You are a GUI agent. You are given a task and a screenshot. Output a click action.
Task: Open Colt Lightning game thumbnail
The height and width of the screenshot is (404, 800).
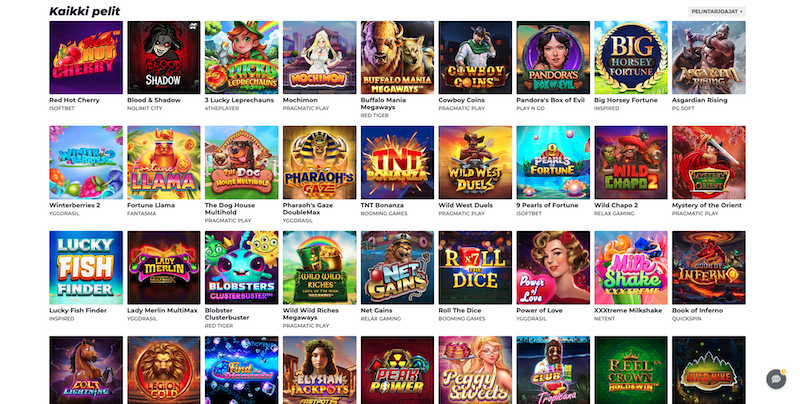[86, 370]
